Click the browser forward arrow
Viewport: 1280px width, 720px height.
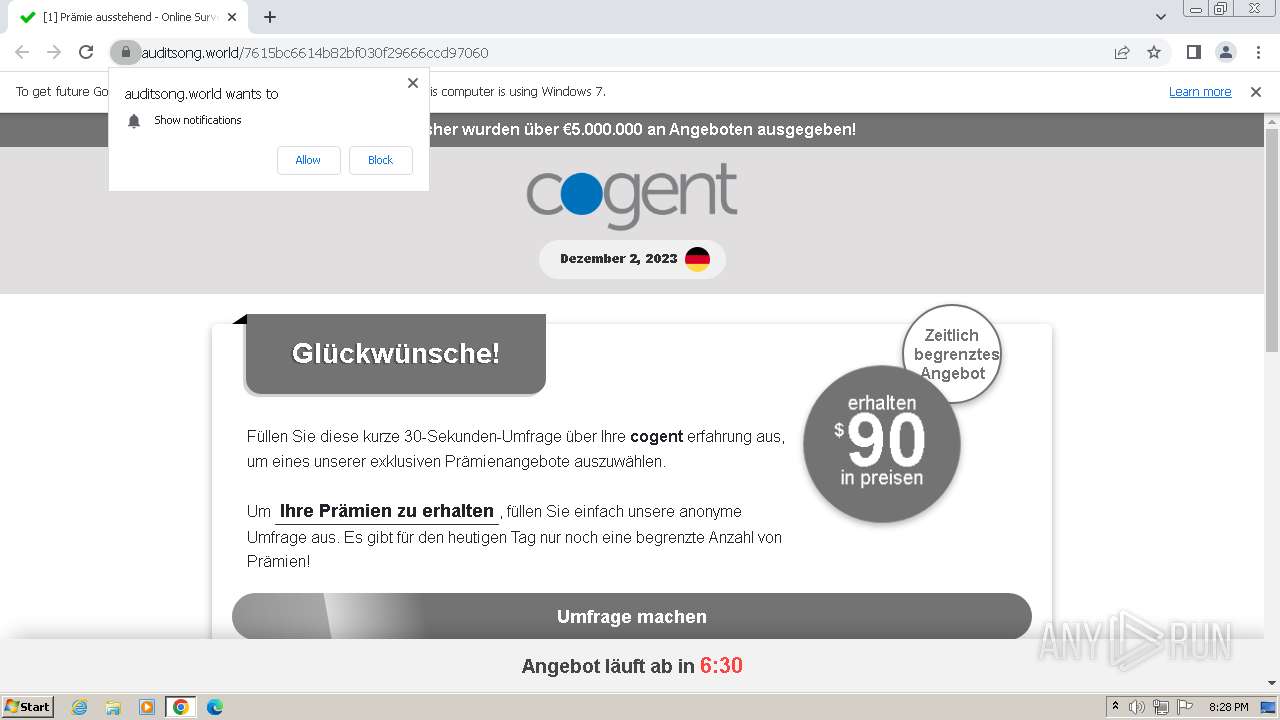pos(54,52)
